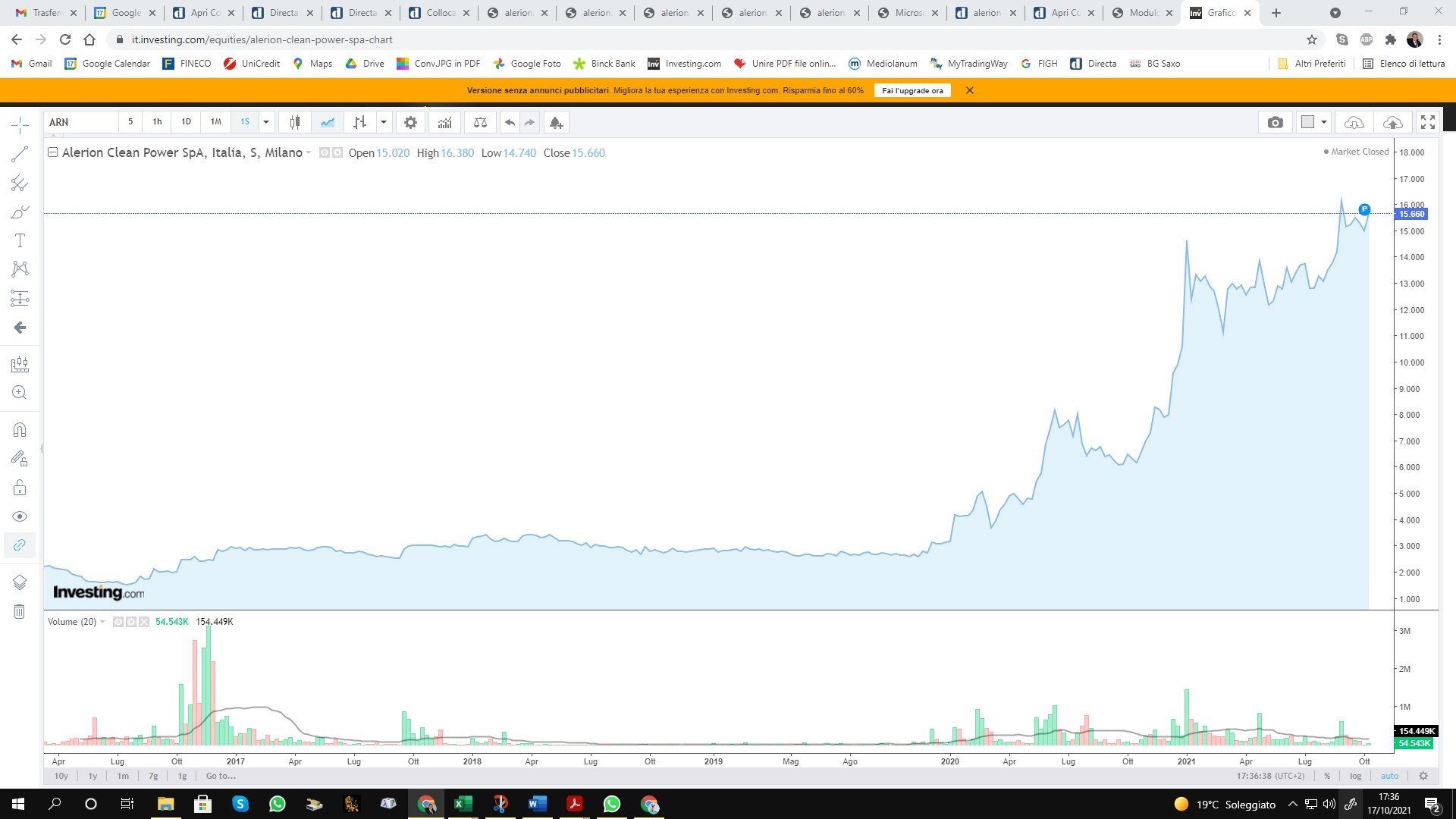The height and width of the screenshot is (819, 1456).
Task: Select the XABCD pattern tool
Action: (20, 269)
